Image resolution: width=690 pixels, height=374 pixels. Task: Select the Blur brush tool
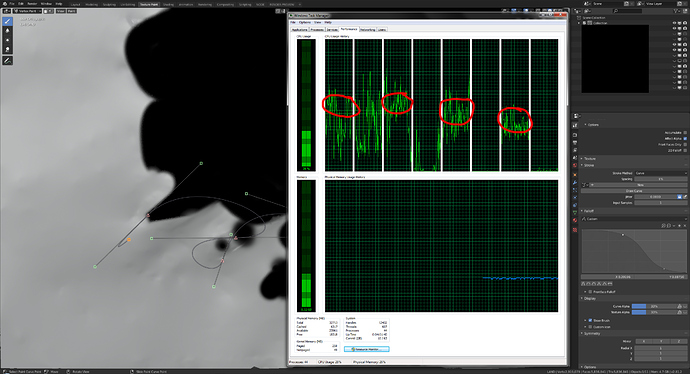(7, 30)
